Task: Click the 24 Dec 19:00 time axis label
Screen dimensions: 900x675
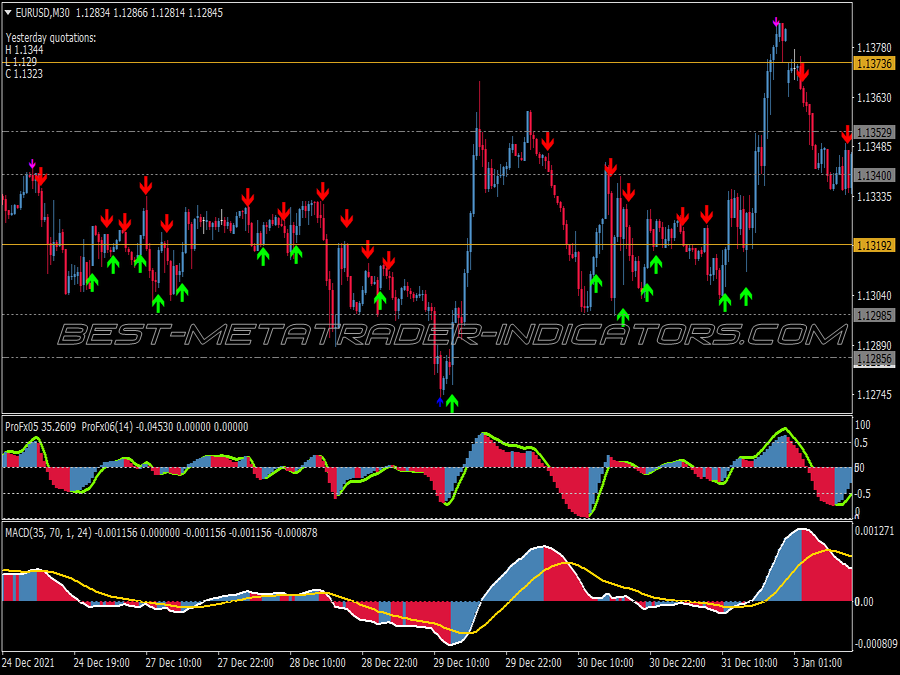Action: click(102, 663)
